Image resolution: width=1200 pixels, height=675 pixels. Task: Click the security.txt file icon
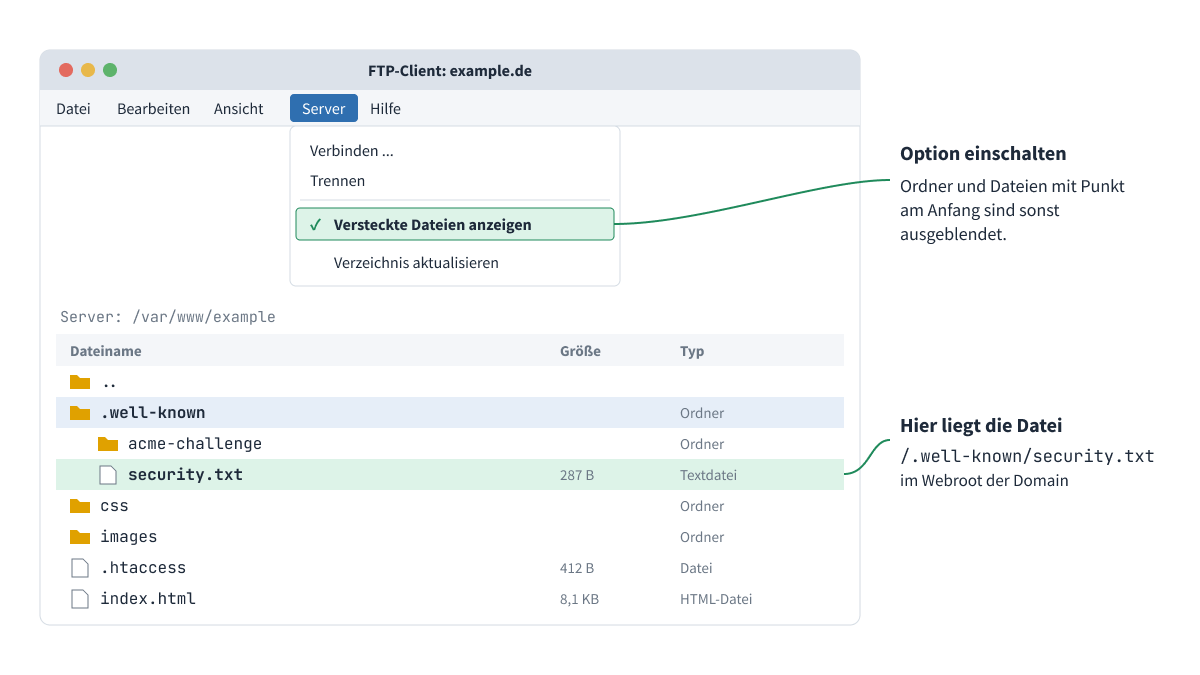[x=108, y=475]
